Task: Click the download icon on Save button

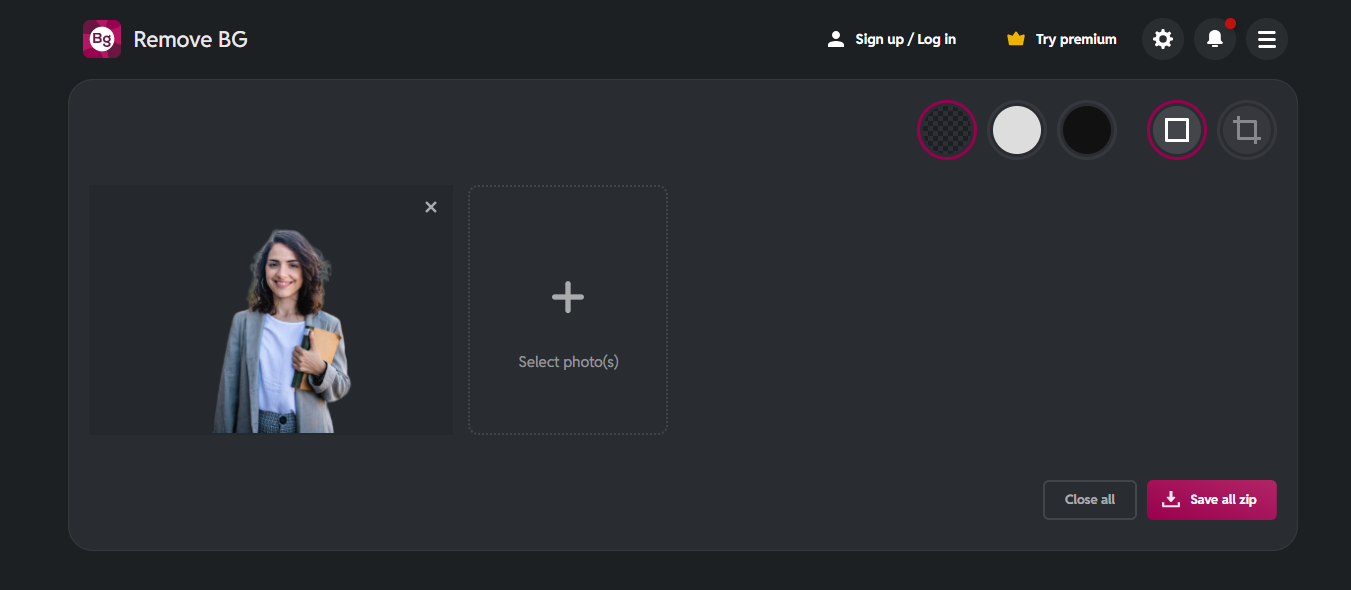Action: click(1171, 499)
